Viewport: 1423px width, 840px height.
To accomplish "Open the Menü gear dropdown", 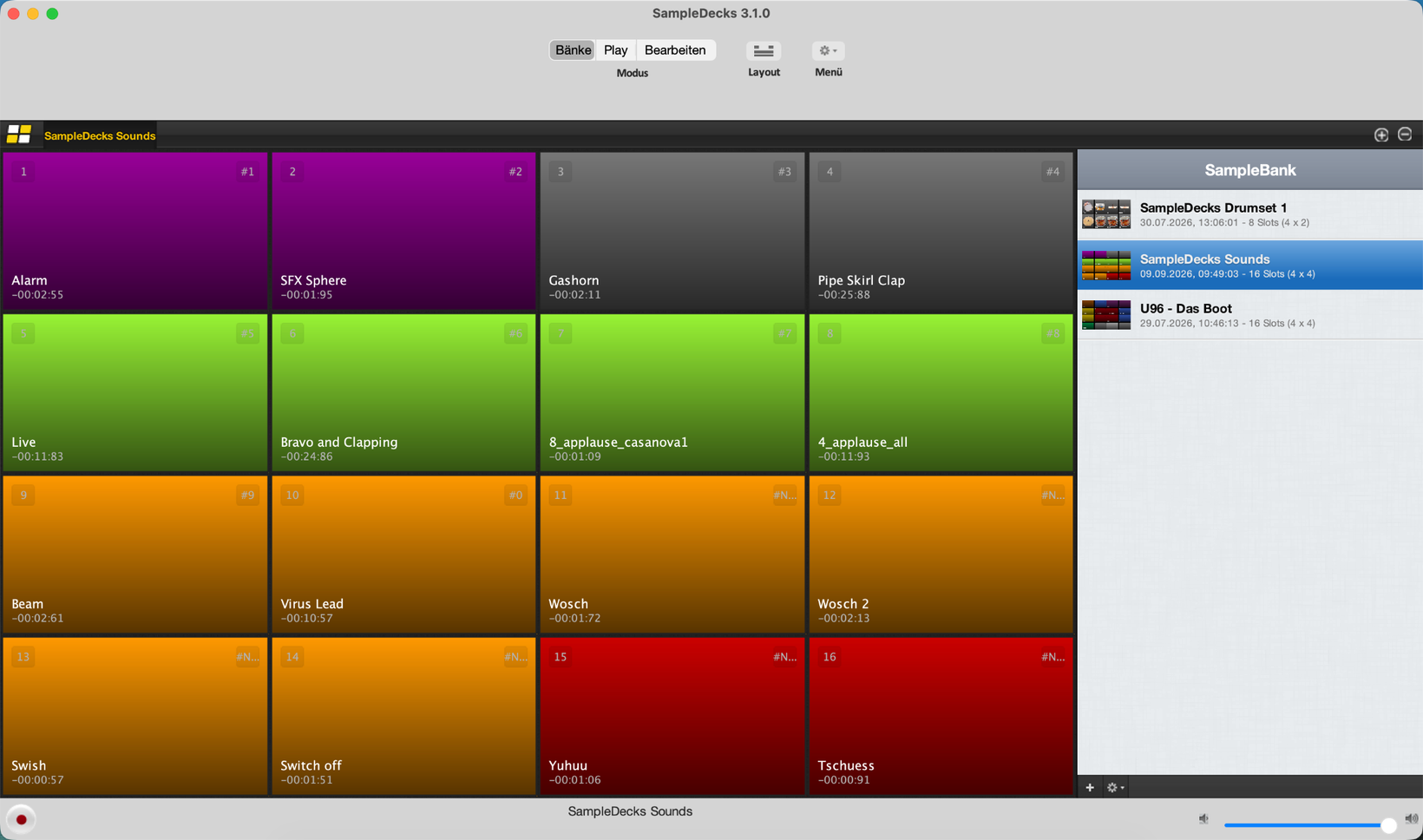I will (x=828, y=50).
